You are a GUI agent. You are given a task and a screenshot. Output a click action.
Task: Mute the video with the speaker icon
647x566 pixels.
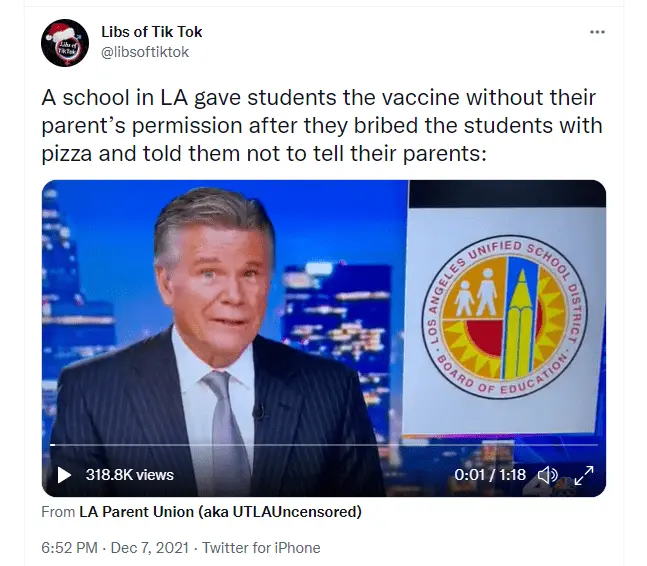pos(547,475)
